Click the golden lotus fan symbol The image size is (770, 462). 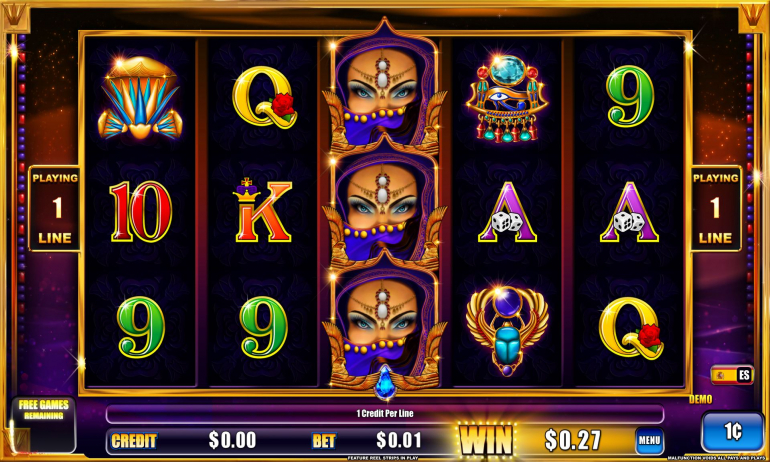point(140,98)
